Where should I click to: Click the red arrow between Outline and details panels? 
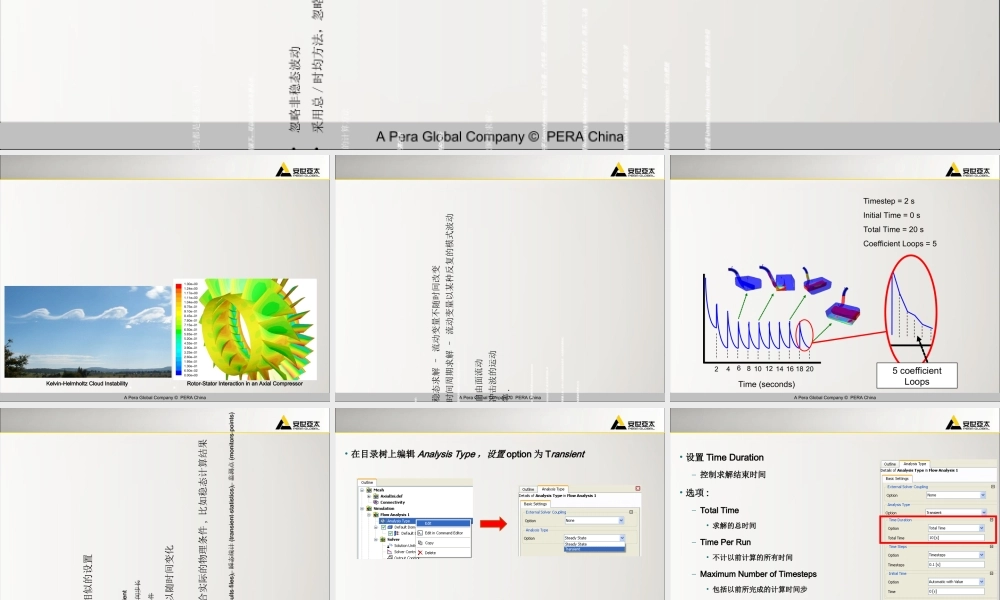494,523
